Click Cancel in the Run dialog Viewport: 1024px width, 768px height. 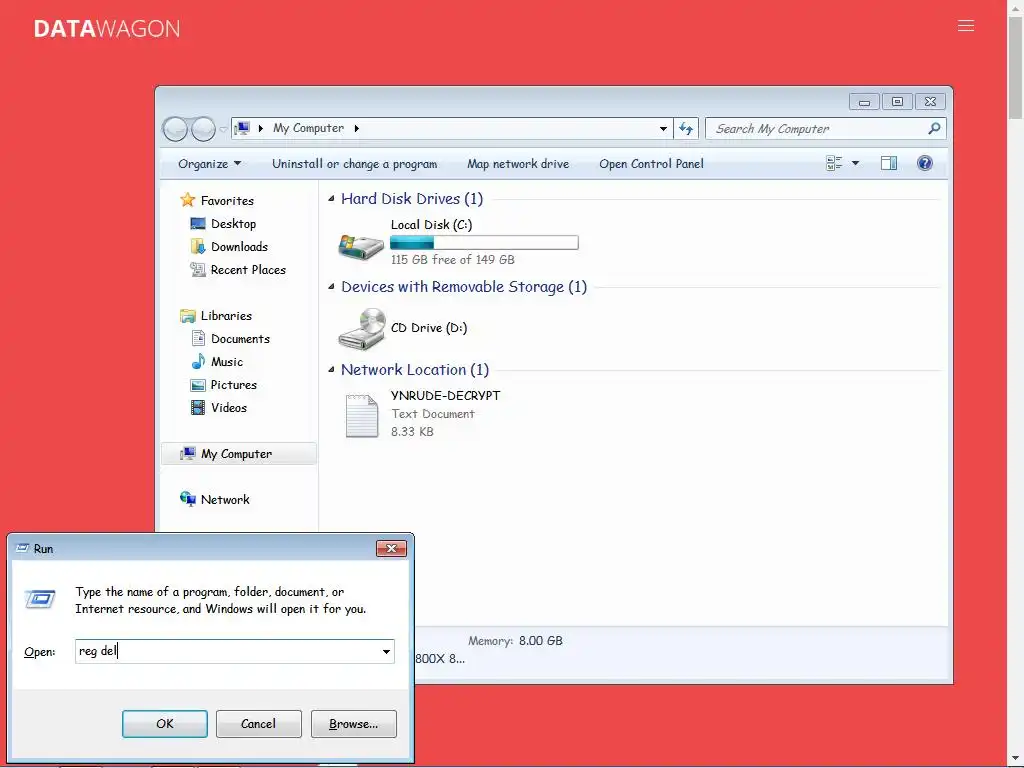[x=259, y=724]
